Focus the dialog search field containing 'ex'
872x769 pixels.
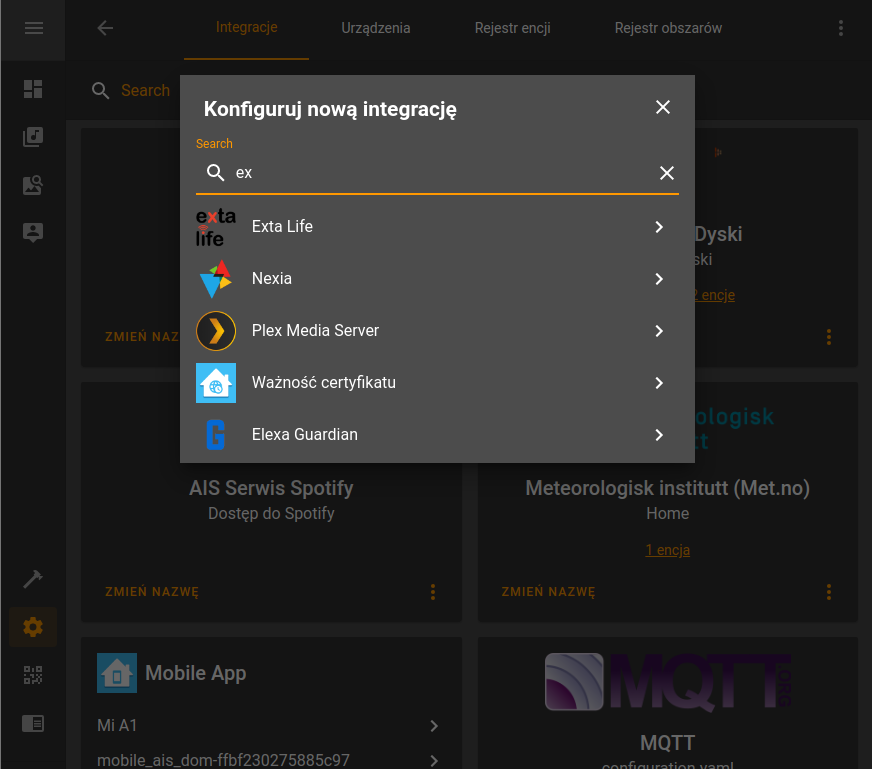pos(437,173)
